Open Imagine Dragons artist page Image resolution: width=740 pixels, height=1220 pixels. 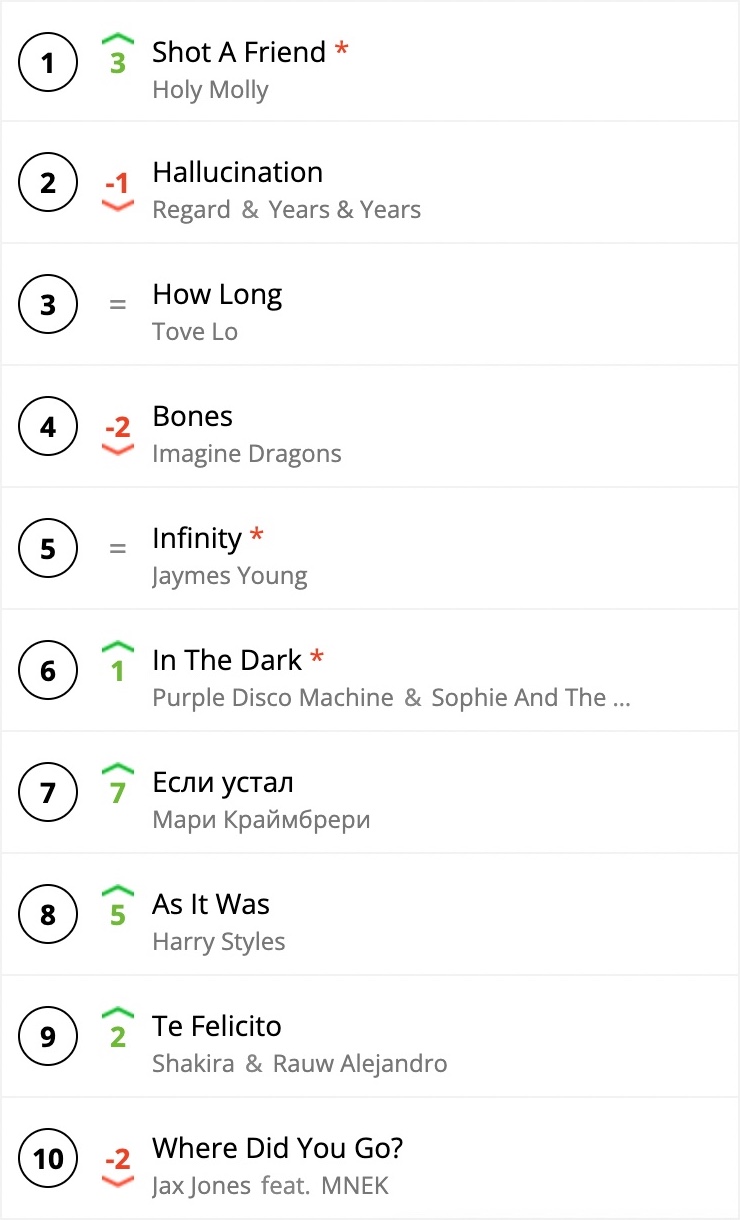247,454
